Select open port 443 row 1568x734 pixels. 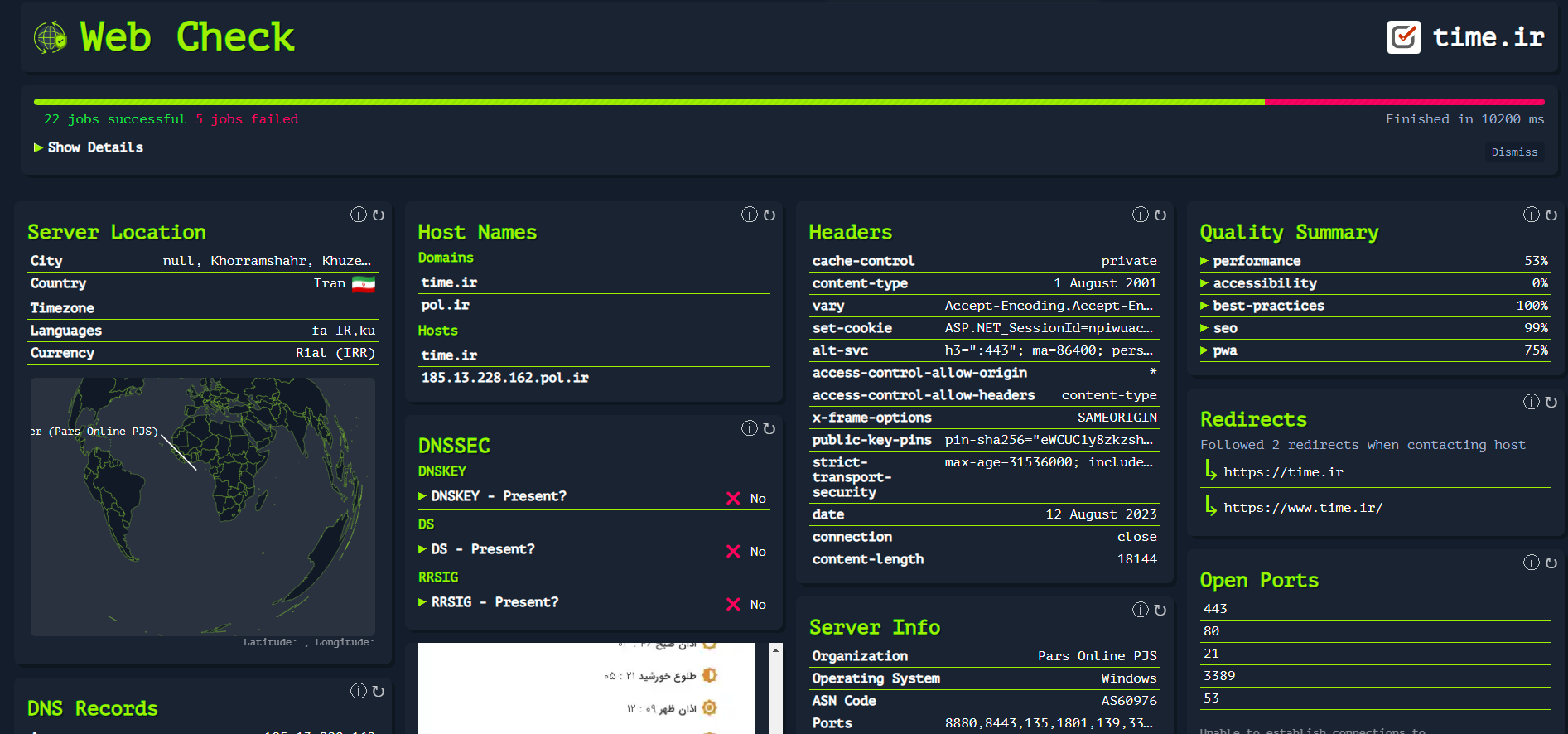click(x=1376, y=609)
